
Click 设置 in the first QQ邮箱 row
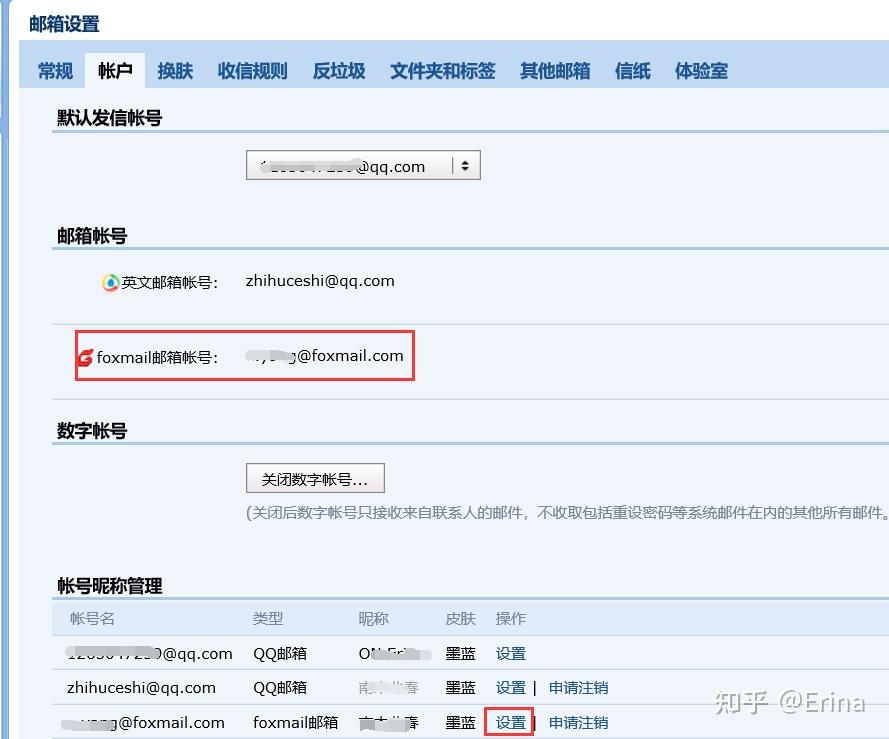[510, 653]
